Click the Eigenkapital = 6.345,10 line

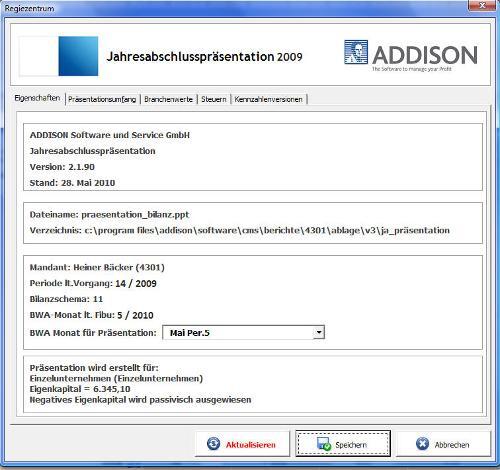point(80,389)
